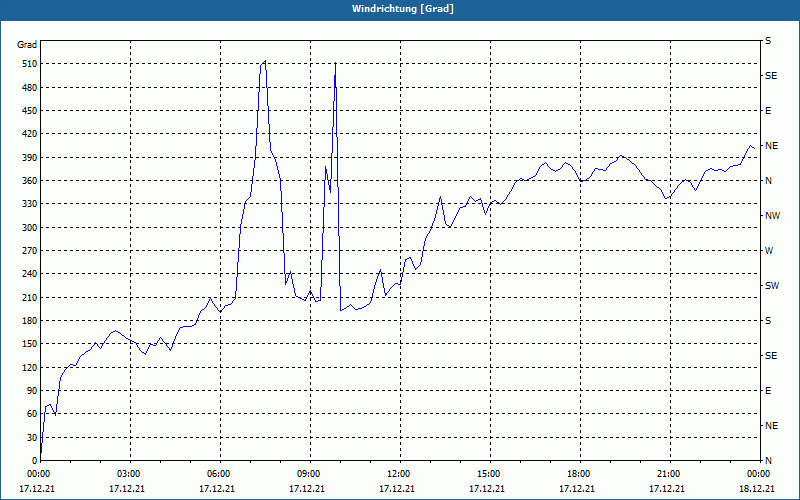This screenshot has width=800, height=500.
Task: Click the W compass label
Action: (769, 251)
